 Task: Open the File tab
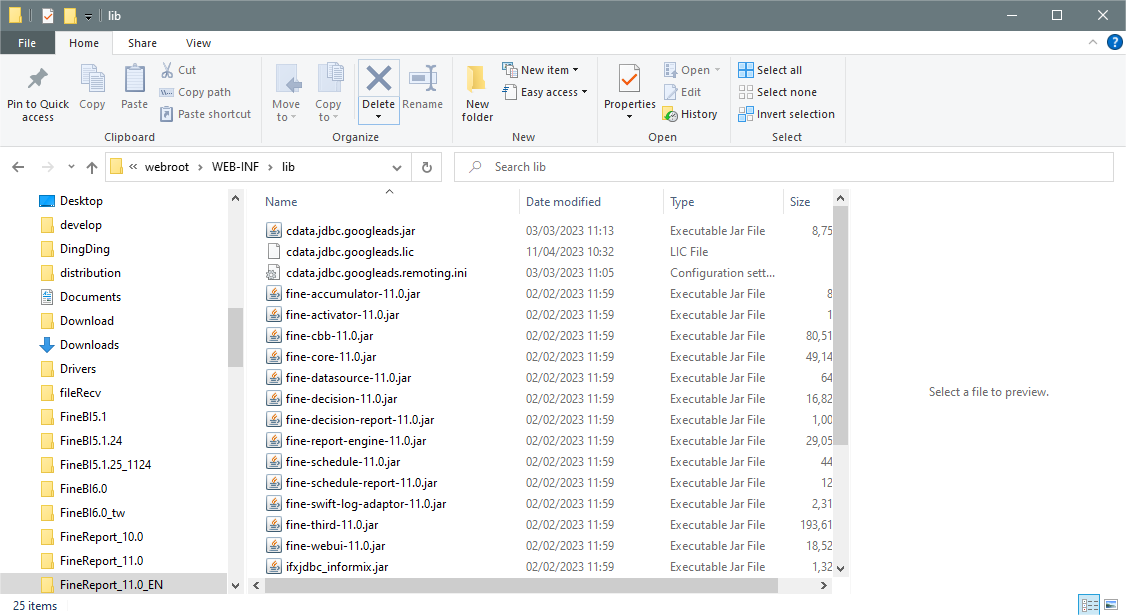point(27,43)
